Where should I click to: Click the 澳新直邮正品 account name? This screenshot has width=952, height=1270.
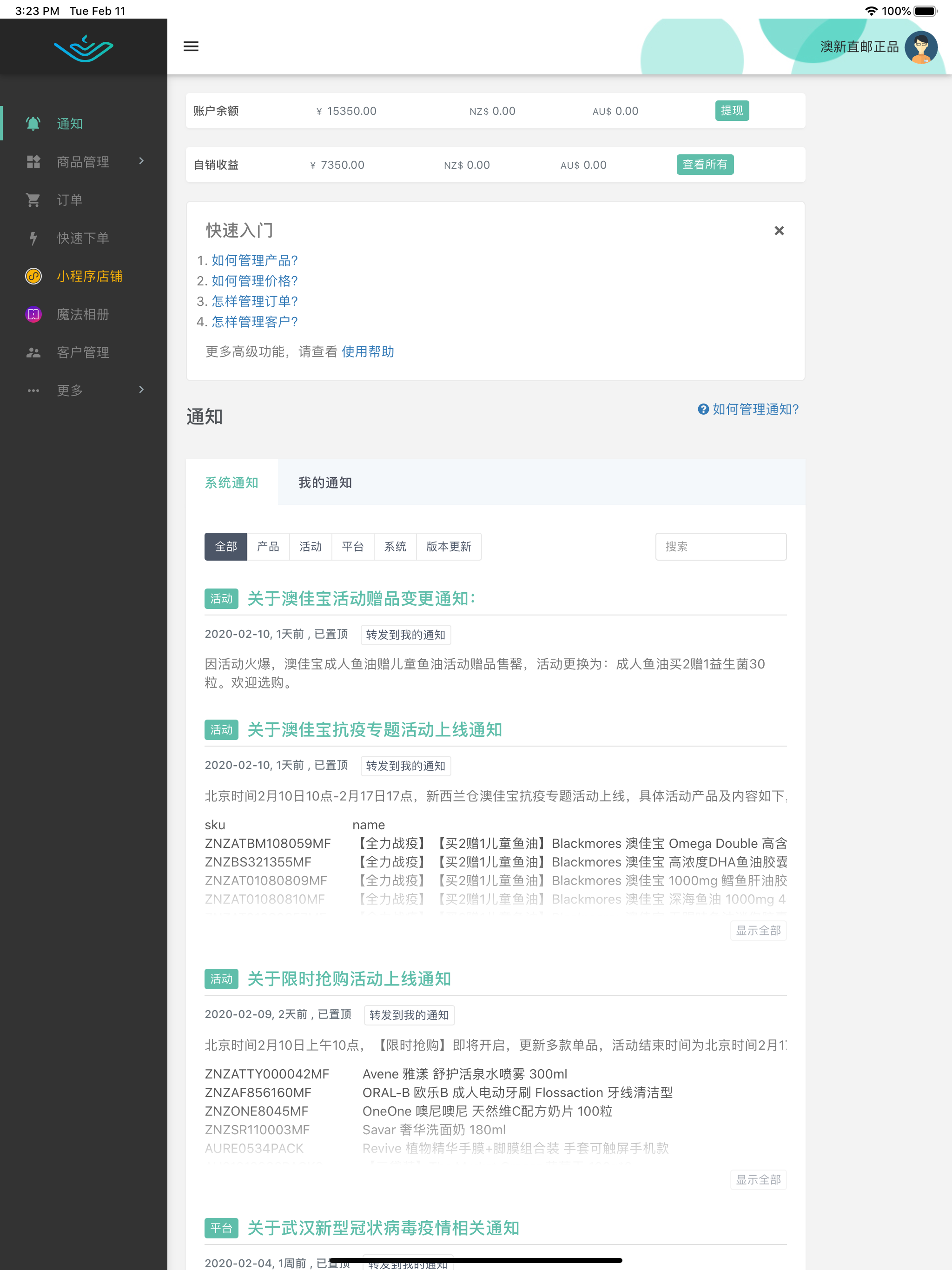pos(859,46)
